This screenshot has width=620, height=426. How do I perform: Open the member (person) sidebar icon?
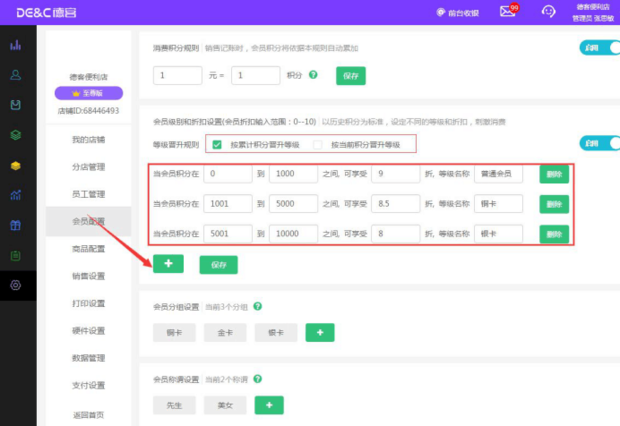pos(15,75)
